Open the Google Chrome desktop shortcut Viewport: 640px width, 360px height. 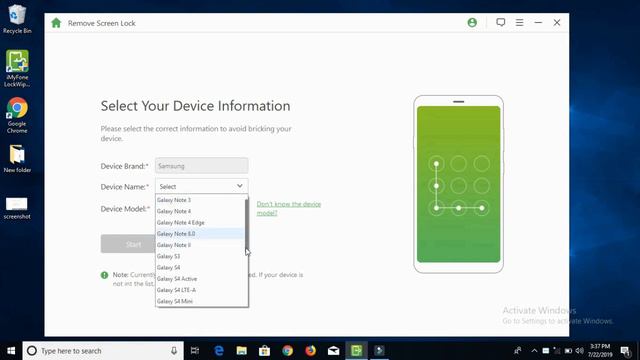click(17, 115)
